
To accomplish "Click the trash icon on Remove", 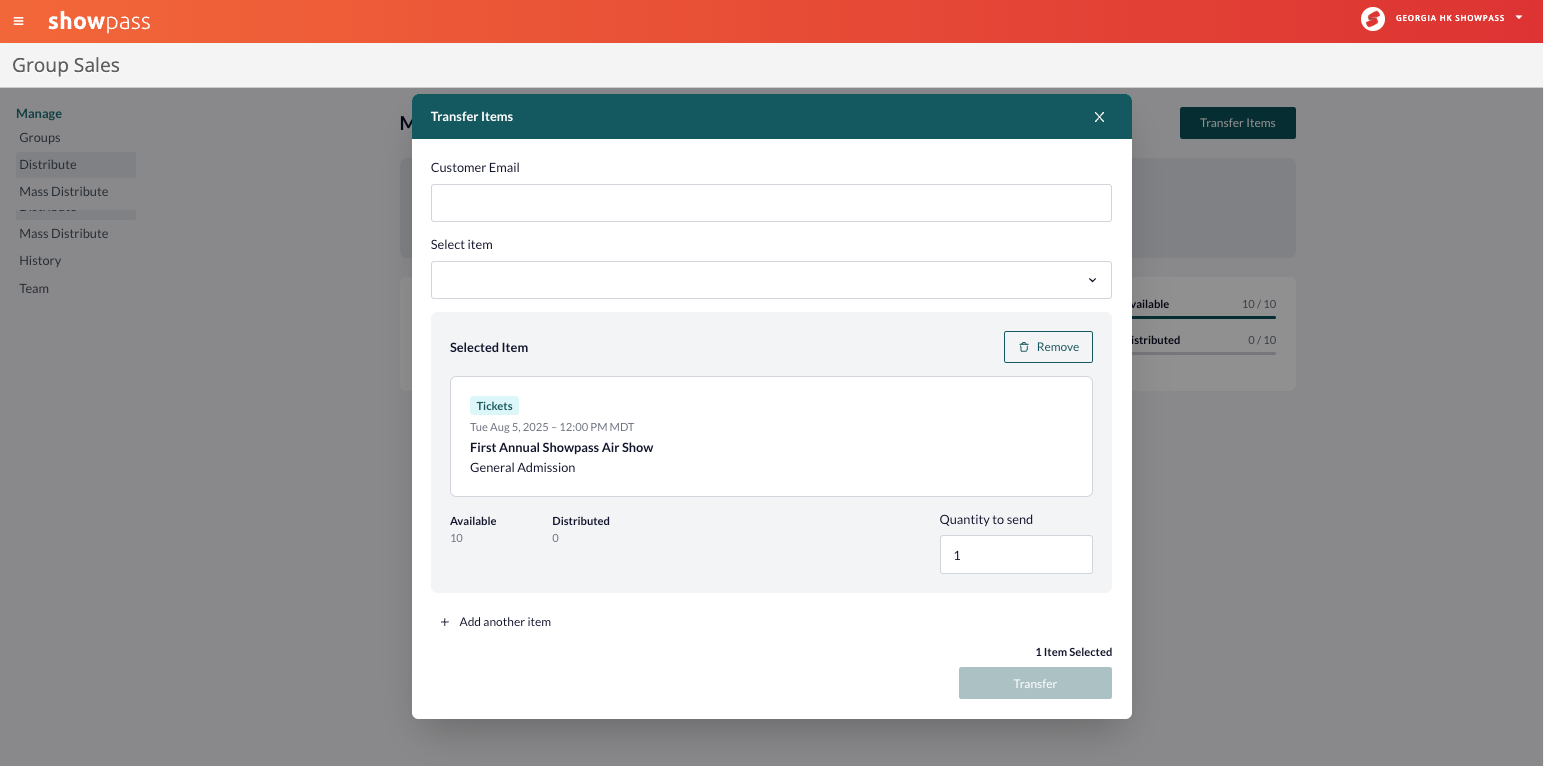I will [x=1024, y=347].
